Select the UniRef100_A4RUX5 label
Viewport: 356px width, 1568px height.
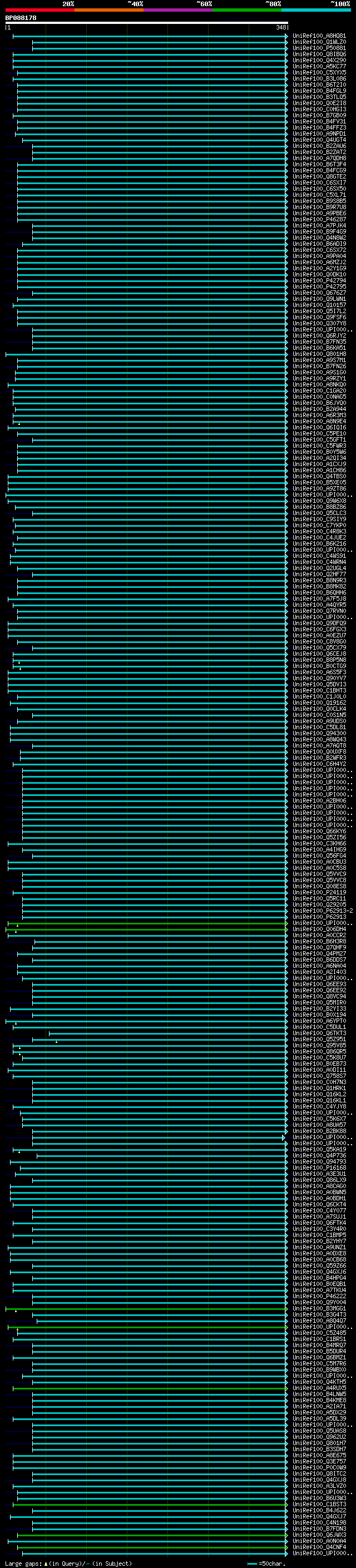(x=319, y=1387)
